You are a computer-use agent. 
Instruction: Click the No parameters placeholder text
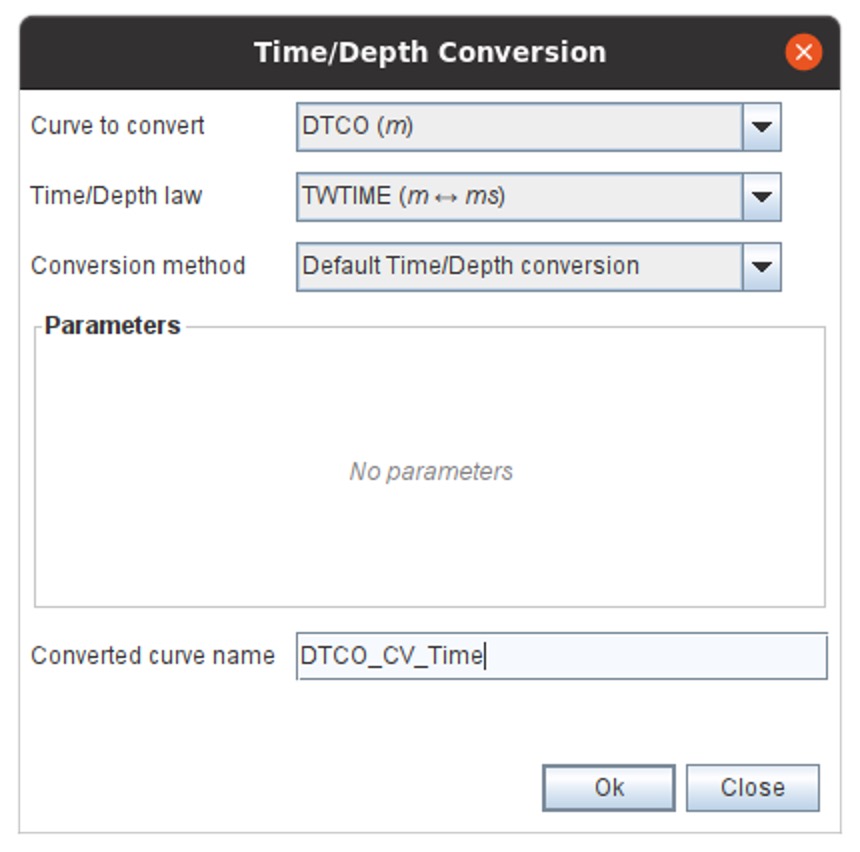(431, 471)
